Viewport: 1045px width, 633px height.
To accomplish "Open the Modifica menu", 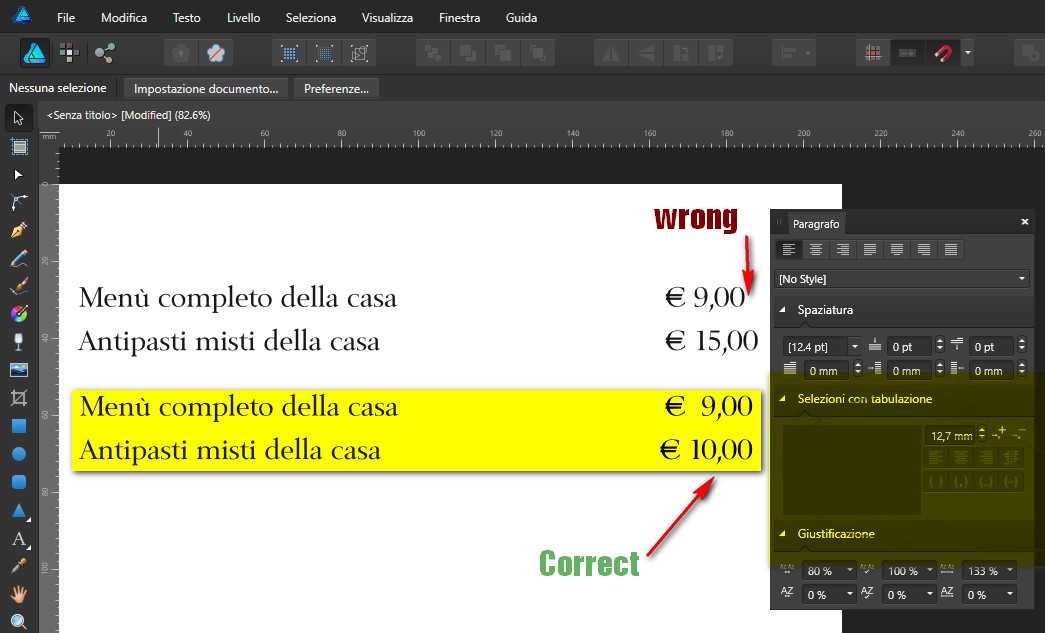I will coord(124,17).
